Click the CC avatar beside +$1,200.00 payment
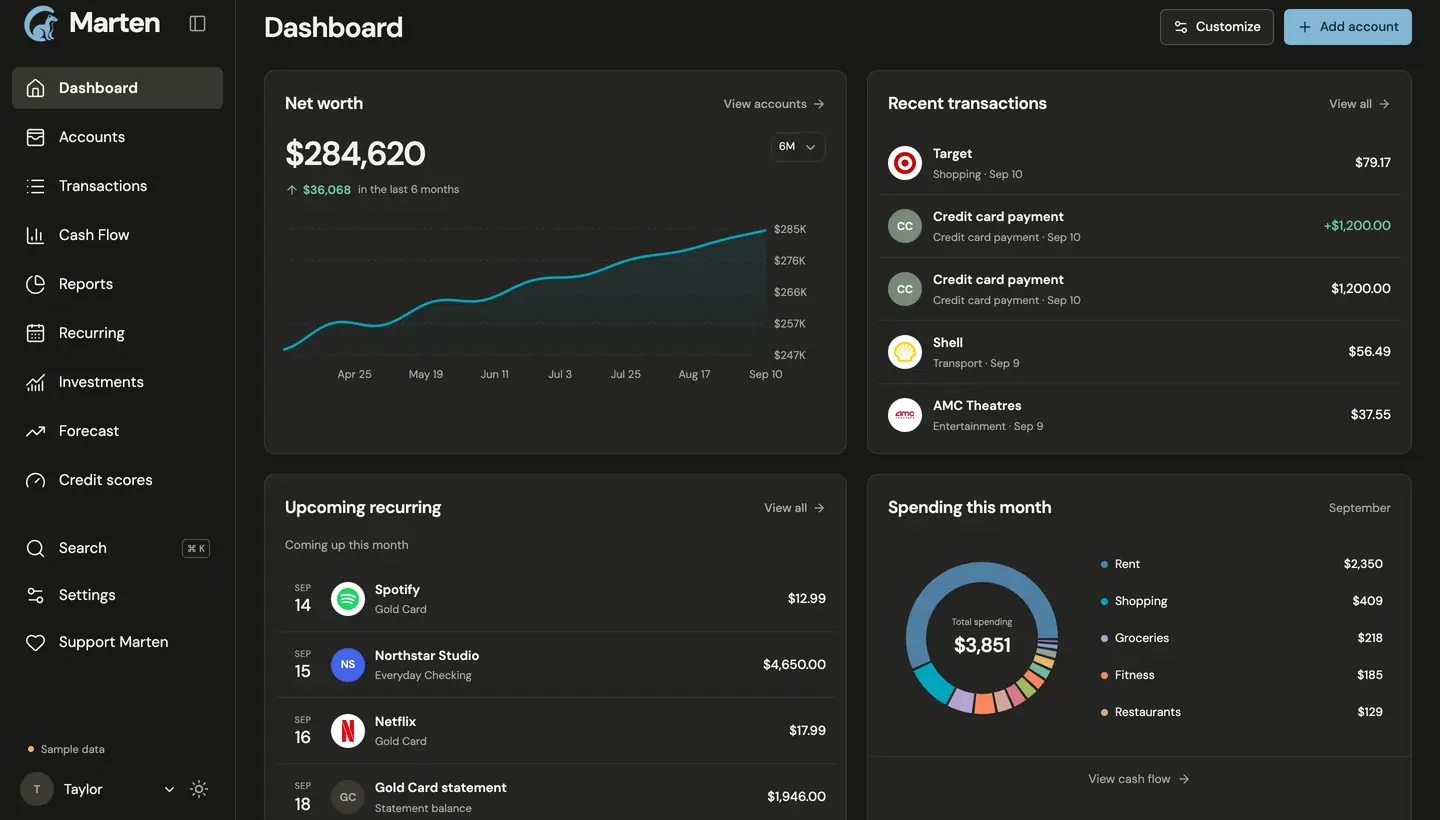The image size is (1440, 820). tap(905, 226)
